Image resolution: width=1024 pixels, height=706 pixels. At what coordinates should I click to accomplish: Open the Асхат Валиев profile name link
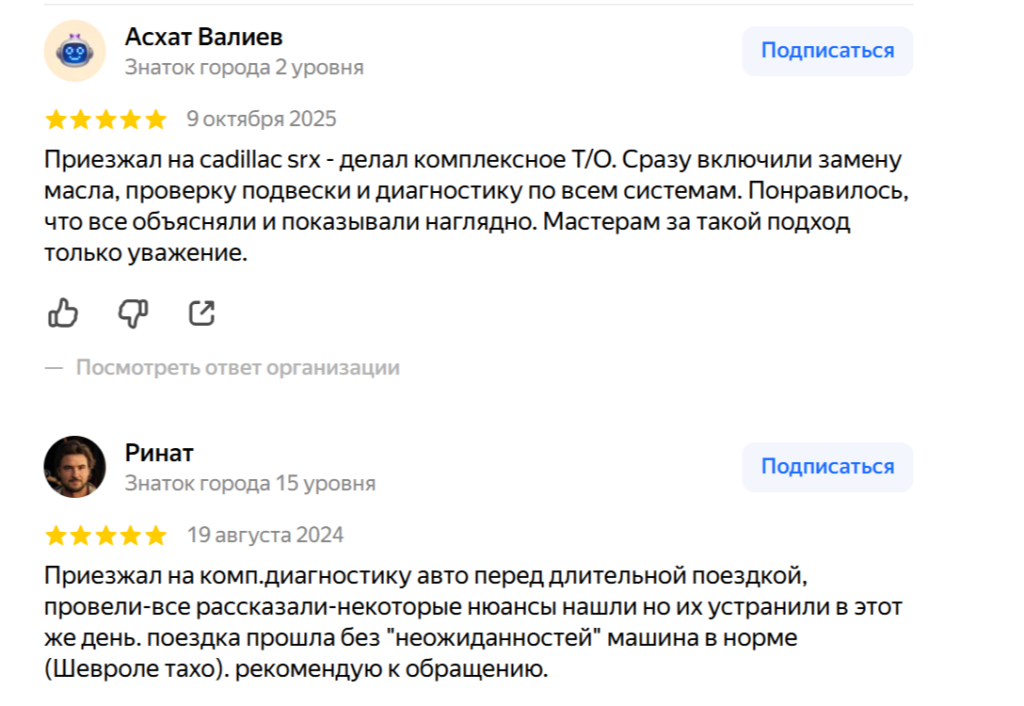click(204, 37)
